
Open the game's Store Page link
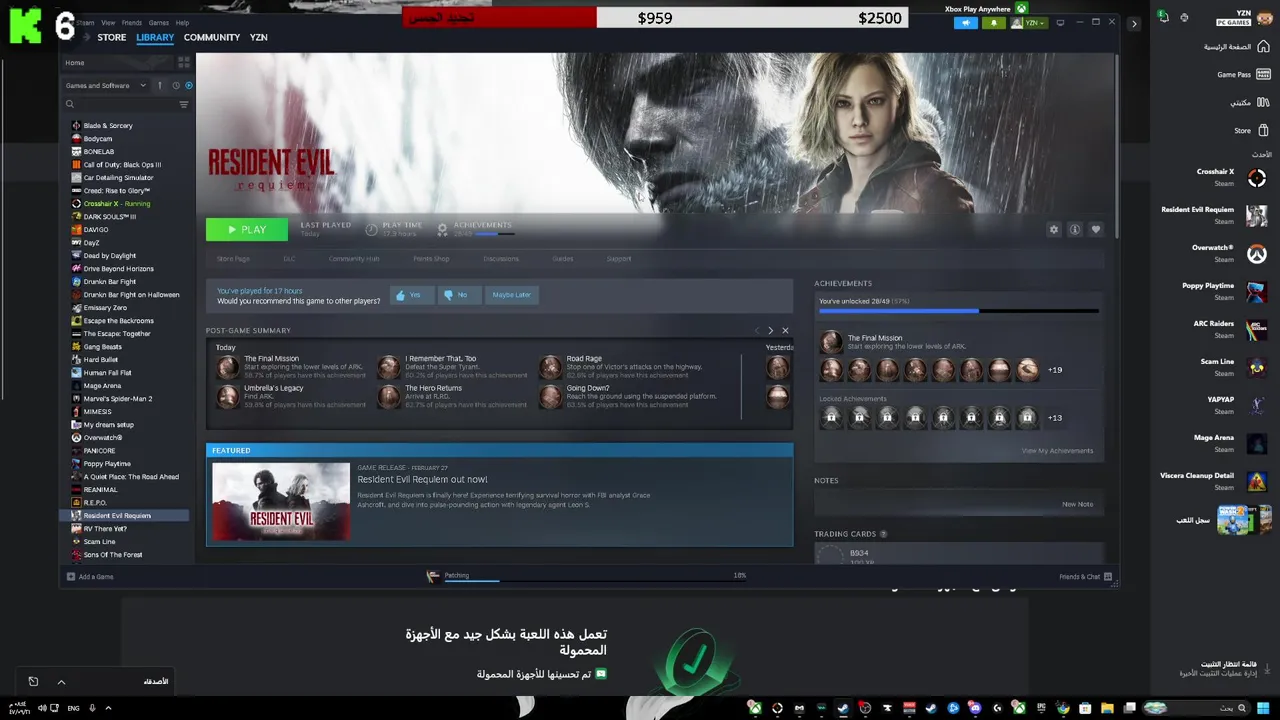pos(233,259)
